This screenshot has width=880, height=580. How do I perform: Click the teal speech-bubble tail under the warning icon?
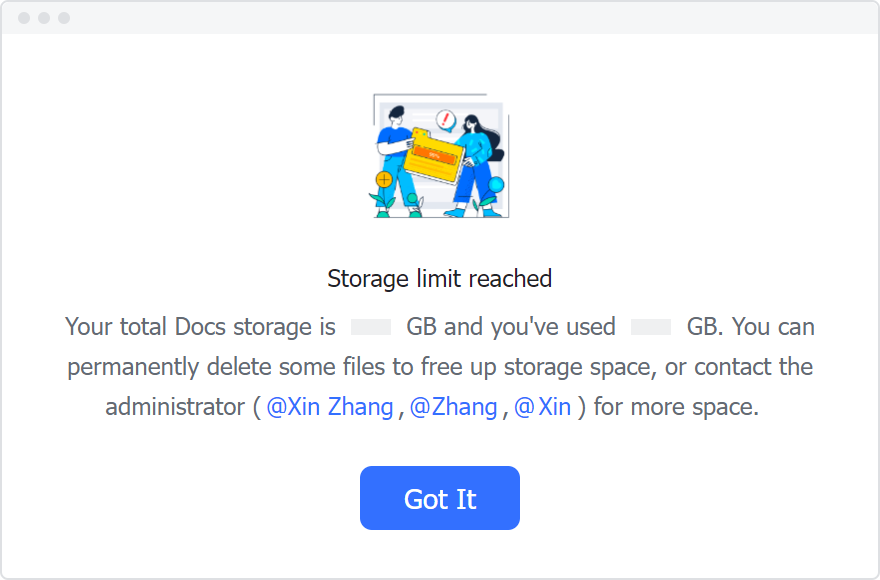point(448,131)
